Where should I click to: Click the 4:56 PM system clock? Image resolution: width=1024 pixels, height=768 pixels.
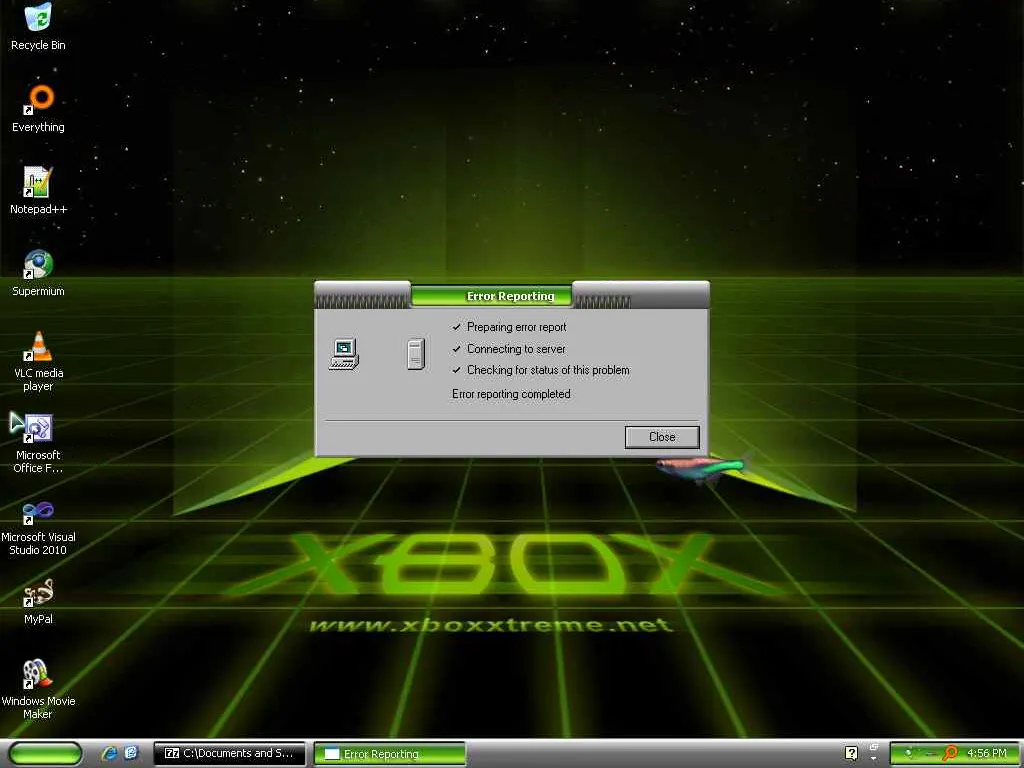tap(987, 753)
